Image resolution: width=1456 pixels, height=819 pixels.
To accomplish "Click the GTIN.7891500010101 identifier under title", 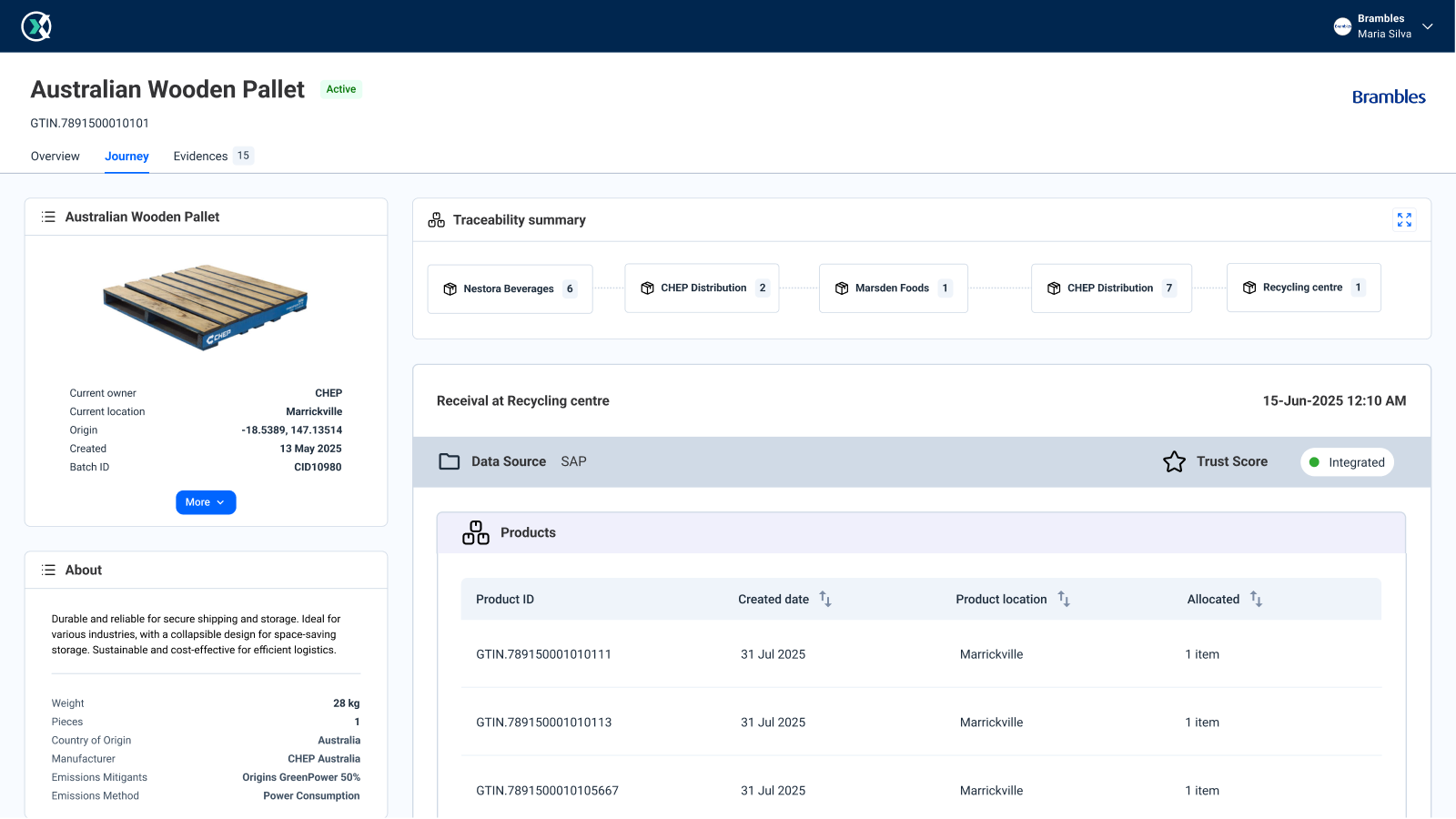I will click(90, 123).
